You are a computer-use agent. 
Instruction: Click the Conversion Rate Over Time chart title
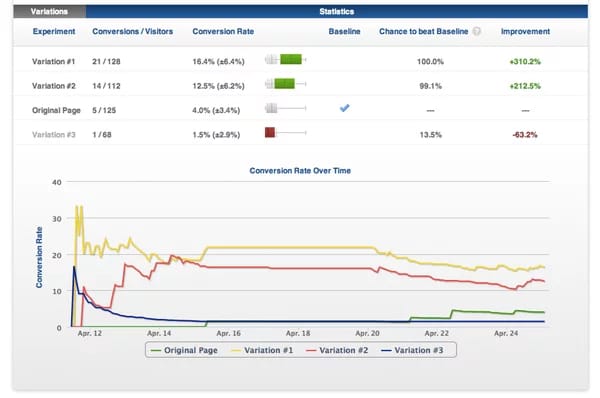(300, 171)
